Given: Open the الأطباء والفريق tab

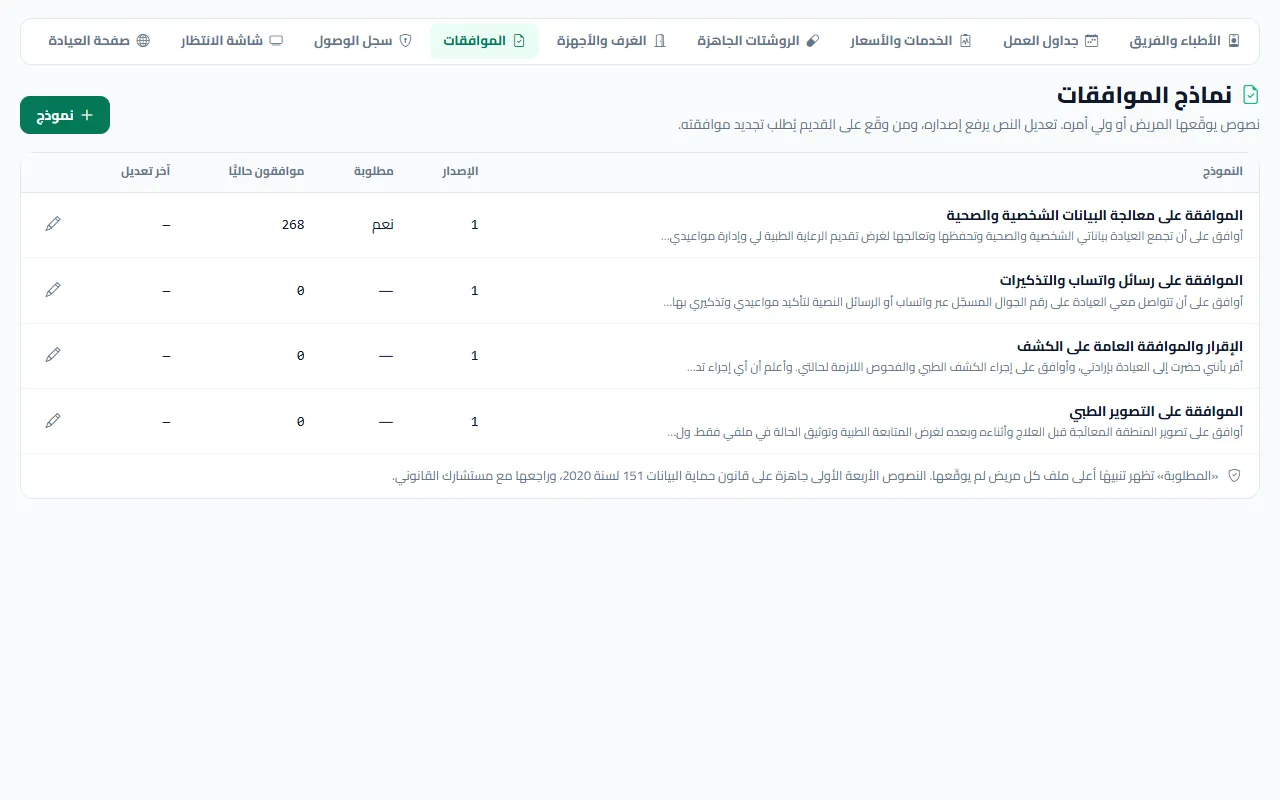Looking at the screenshot, I should [1185, 41].
